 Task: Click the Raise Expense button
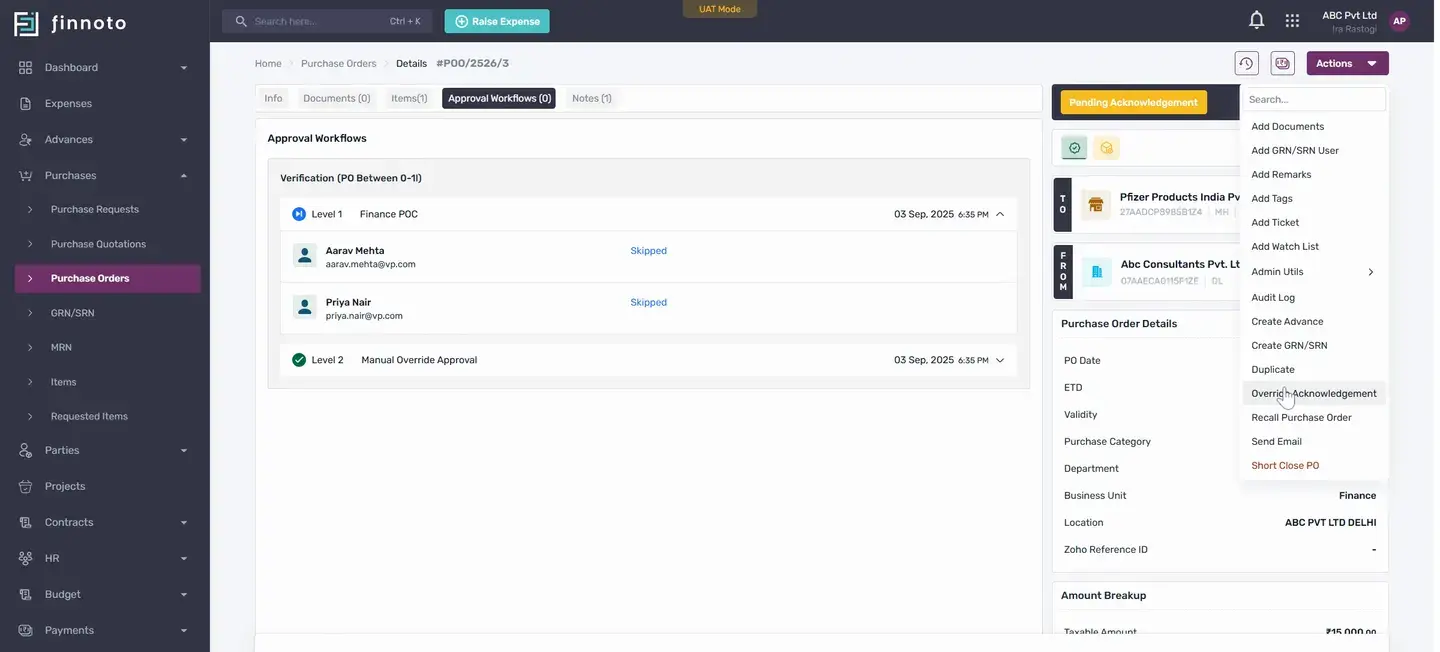tap(497, 21)
